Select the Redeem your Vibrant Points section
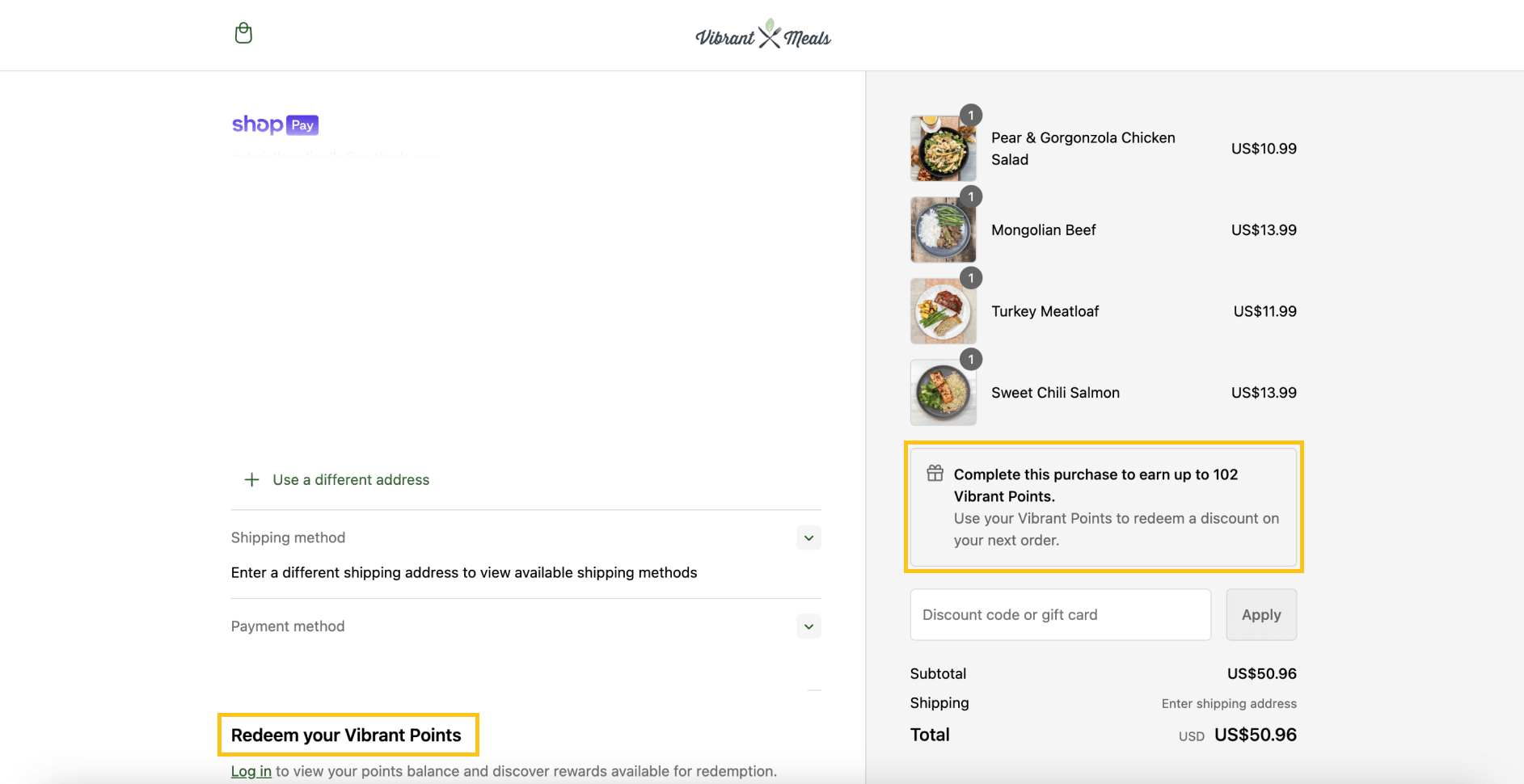 [x=346, y=735]
